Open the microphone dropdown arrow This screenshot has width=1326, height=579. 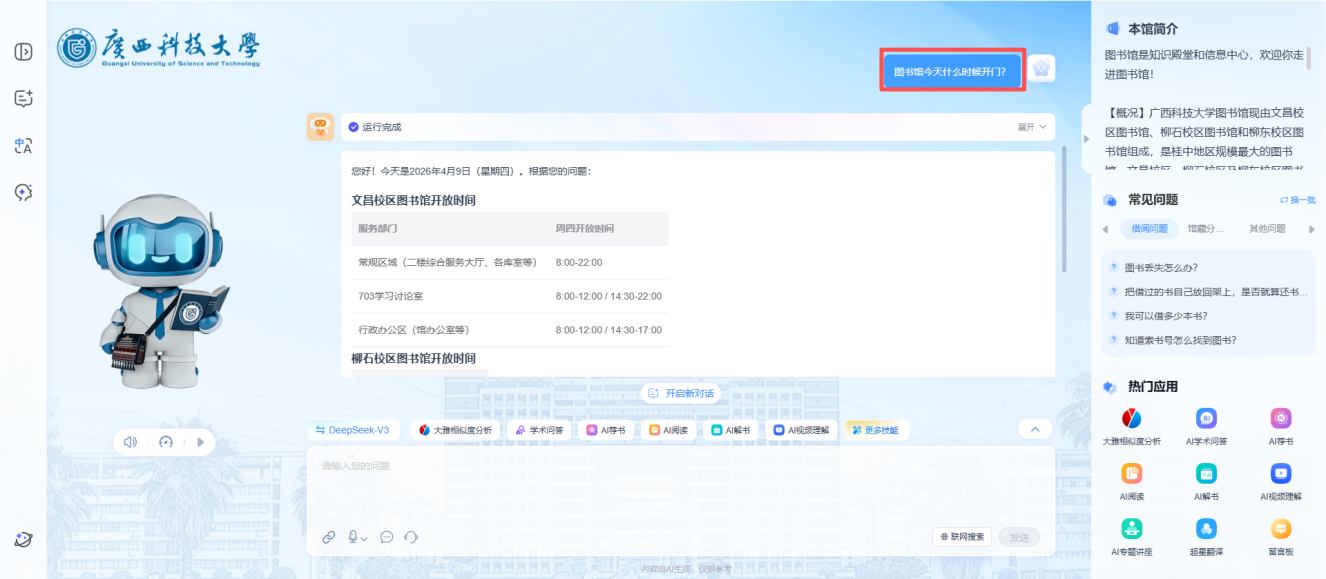click(x=364, y=538)
